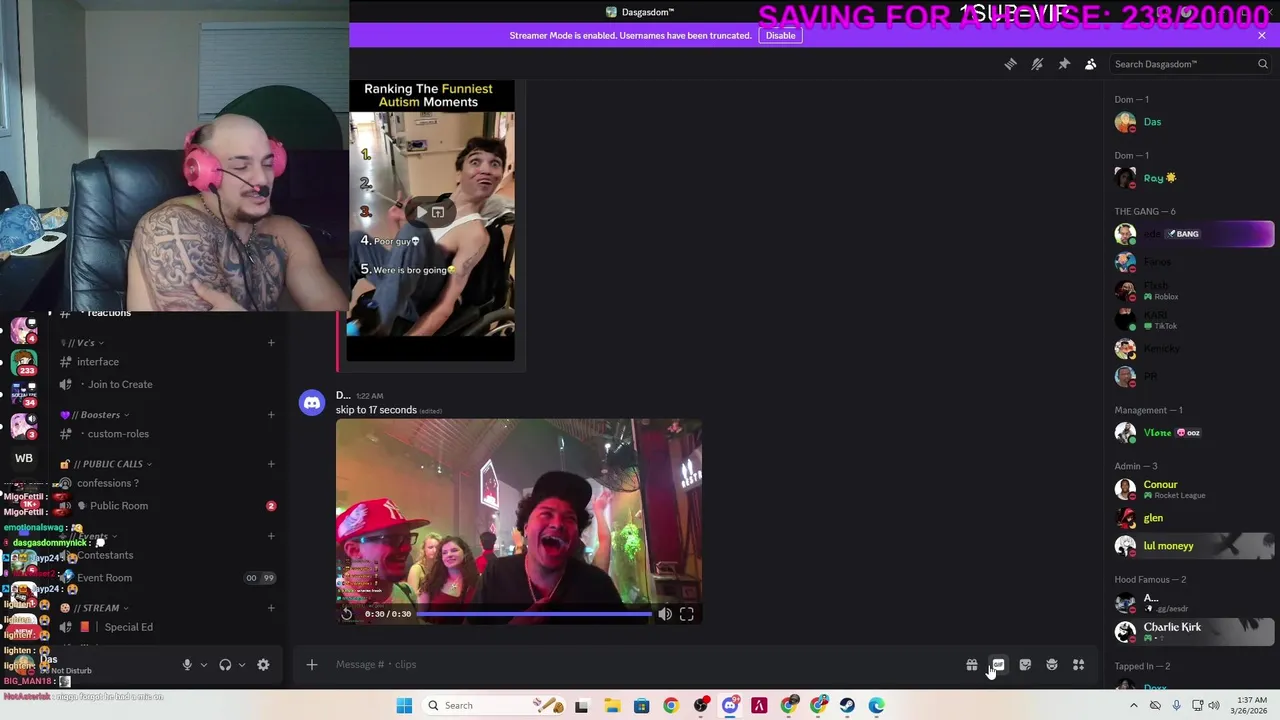Collapse the Vc's category
Image resolution: width=1280 pixels, height=720 pixels.
83,343
